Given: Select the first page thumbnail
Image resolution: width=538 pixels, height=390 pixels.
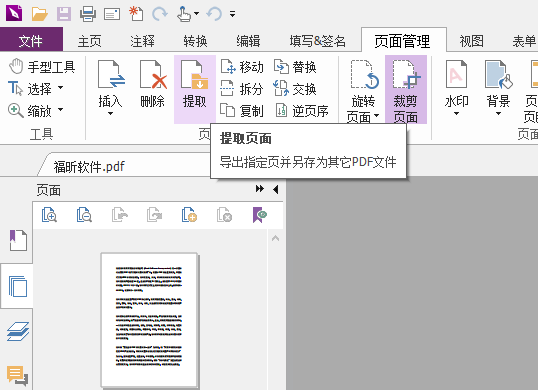Looking at the screenshot, I should coord(149,320).
